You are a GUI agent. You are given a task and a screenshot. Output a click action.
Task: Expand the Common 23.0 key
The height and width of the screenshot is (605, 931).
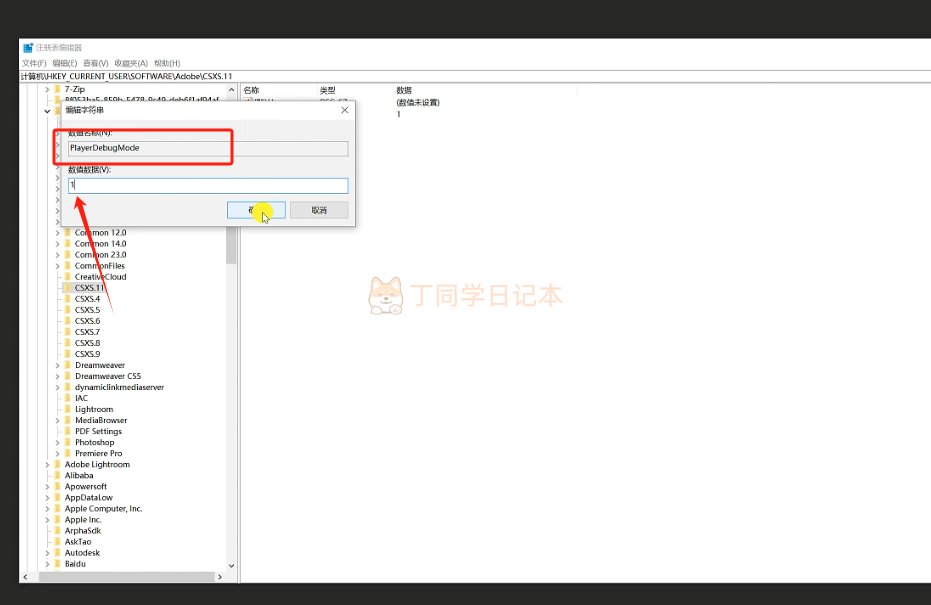click(58, 255)
